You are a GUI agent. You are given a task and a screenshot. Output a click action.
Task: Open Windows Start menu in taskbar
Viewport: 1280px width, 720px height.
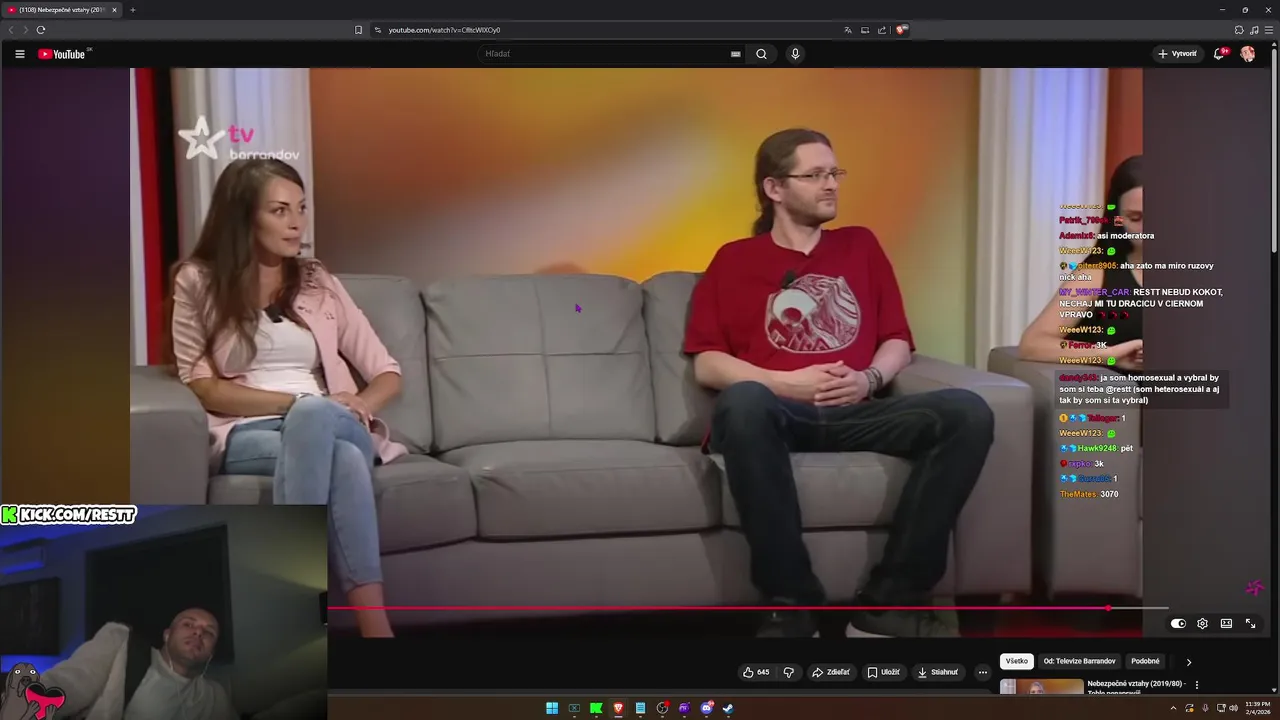pos(552,708)
